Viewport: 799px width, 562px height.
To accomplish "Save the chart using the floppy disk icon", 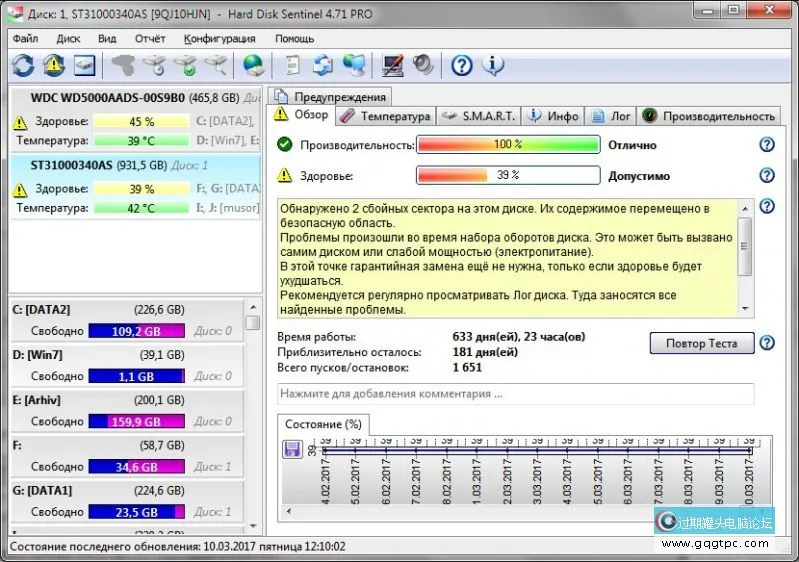I will [x=293, y=451].
